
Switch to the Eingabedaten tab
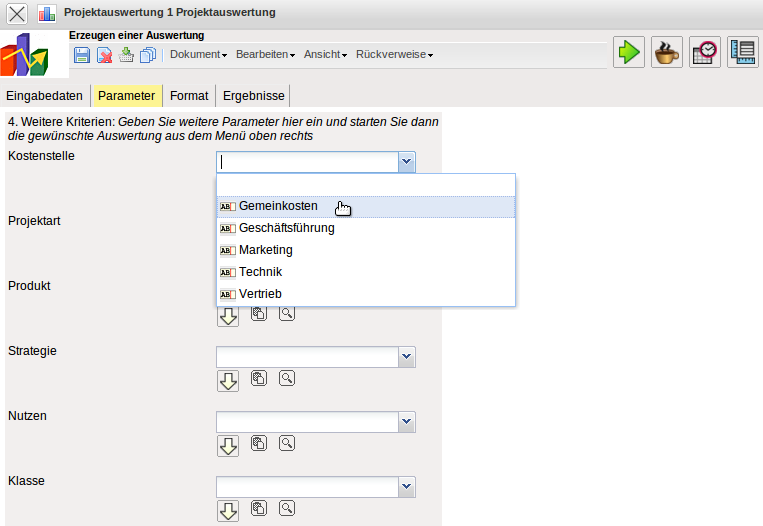[x=44, y=96]
